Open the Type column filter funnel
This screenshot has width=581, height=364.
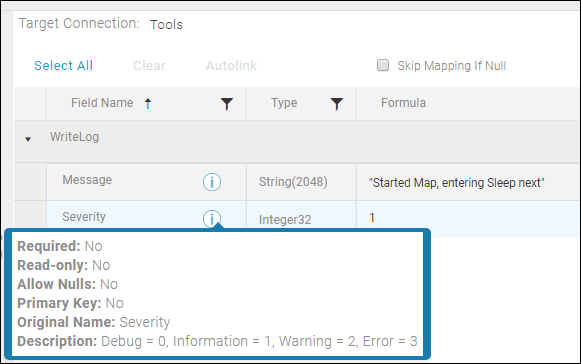click(336, 104)
